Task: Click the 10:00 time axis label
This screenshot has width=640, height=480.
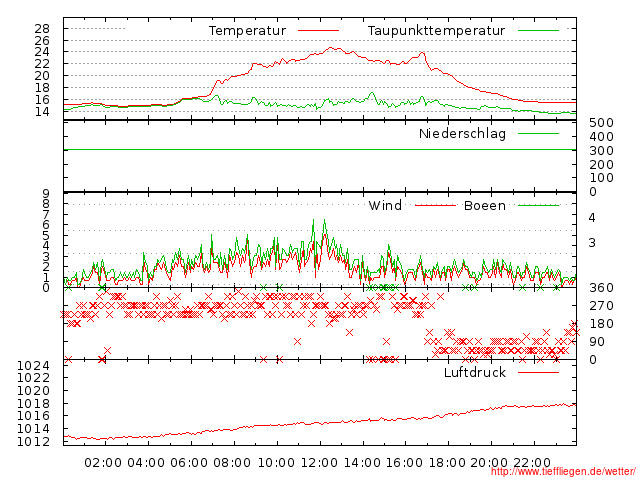Action: click(276, 463)
